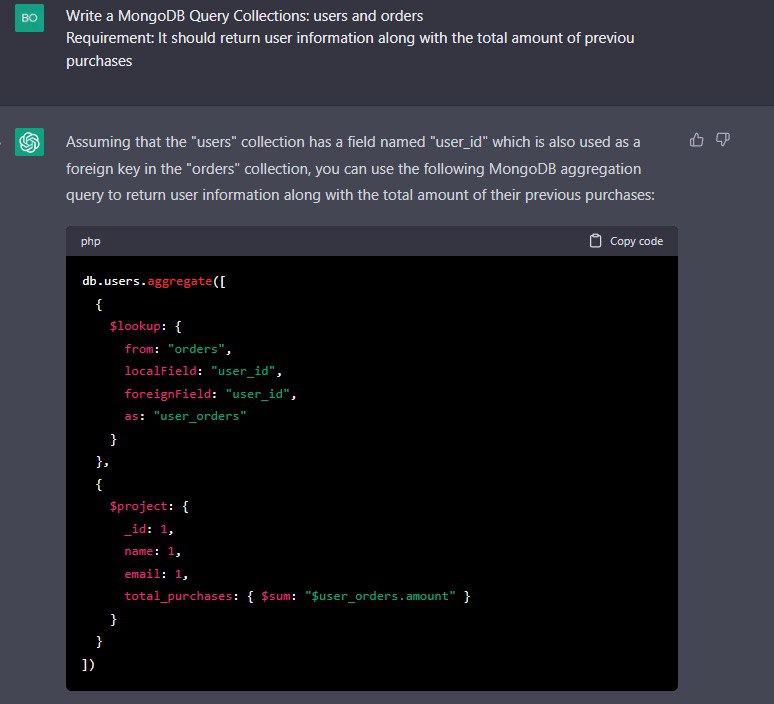The width and height of the screenshot is (774, 704).
Task: Click the $sum operator in code
Action: click(x=275, y=596)
